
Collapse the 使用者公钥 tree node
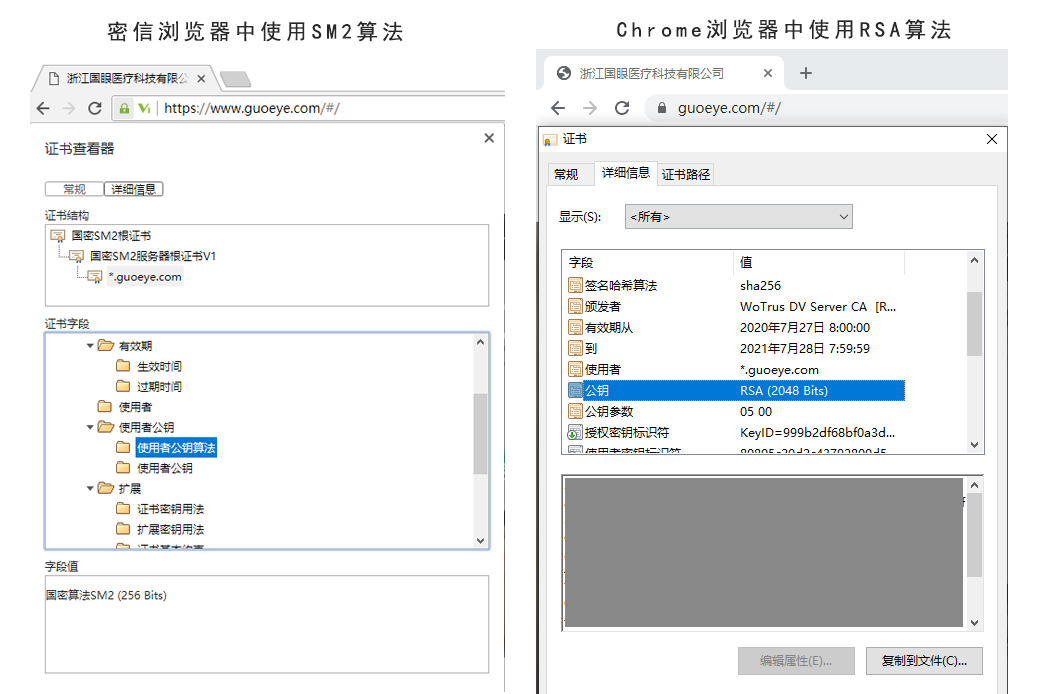tap(90, 427)
